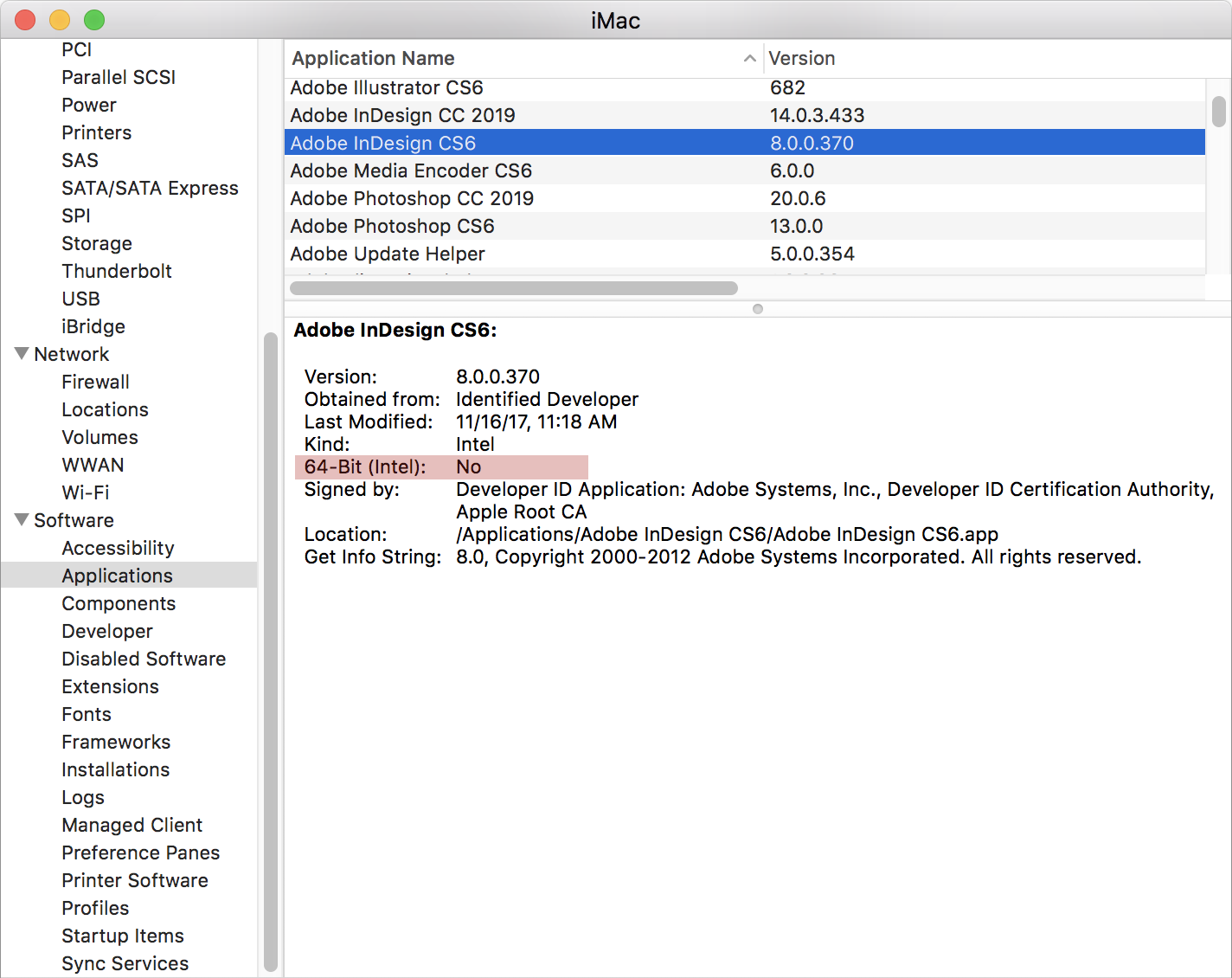Collapse the Network disclosure triangle
The image size is (1232, 978).
(x=22, y=353)
